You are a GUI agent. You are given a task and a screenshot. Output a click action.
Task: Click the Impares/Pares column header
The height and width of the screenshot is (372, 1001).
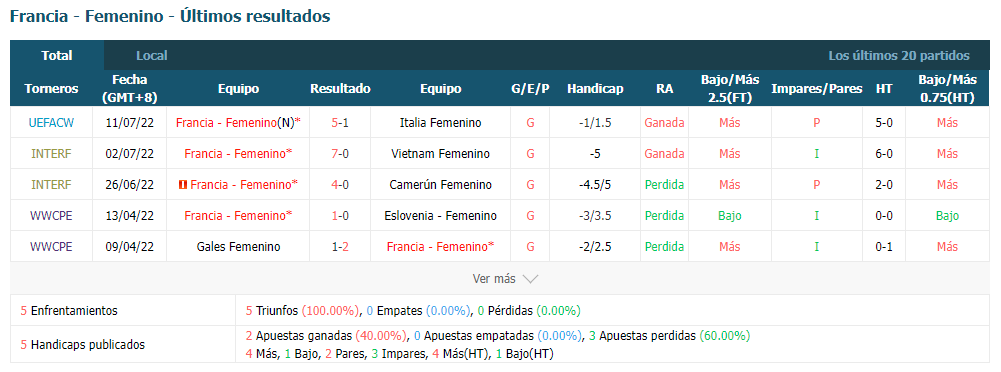point(817,89)
